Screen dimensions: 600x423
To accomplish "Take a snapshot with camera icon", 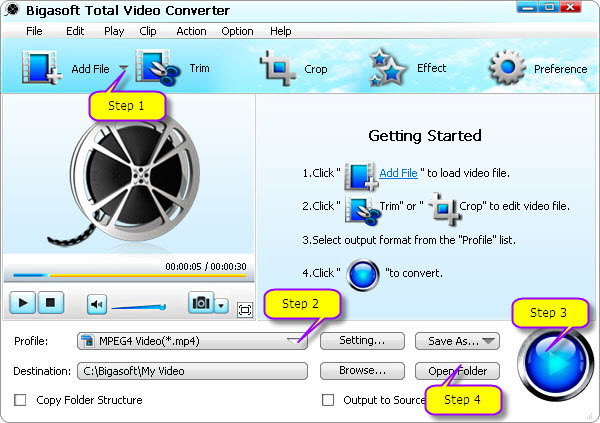I will [201, 303].
